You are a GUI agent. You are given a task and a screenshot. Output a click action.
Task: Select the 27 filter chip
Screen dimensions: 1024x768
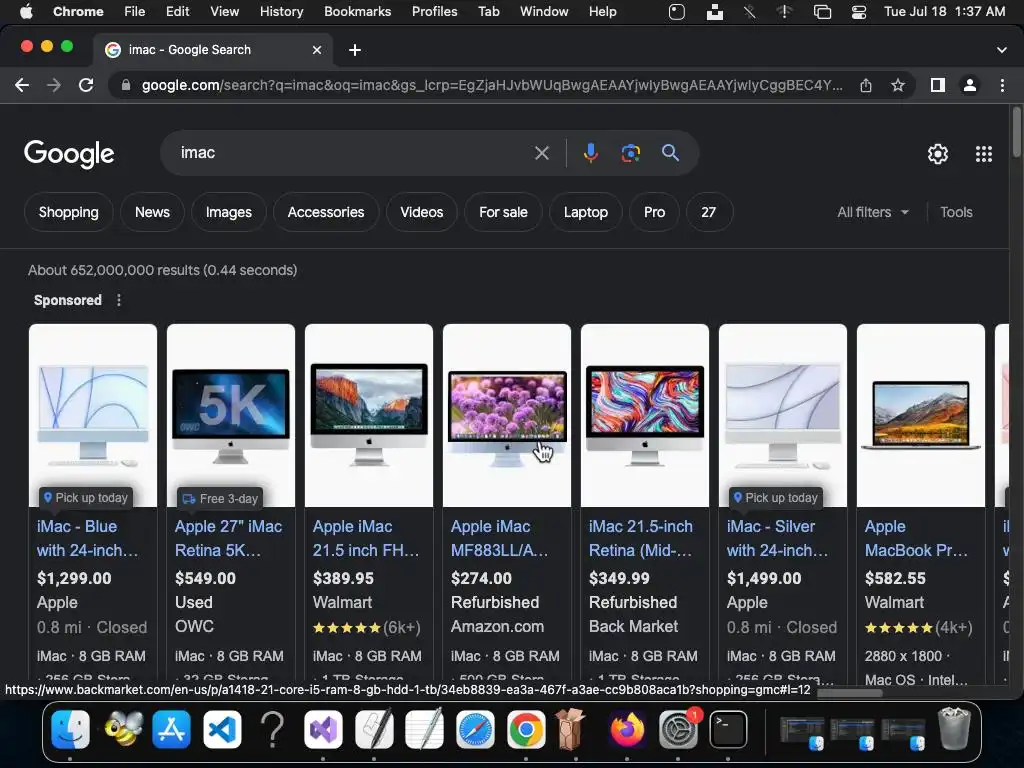[709, 212]
